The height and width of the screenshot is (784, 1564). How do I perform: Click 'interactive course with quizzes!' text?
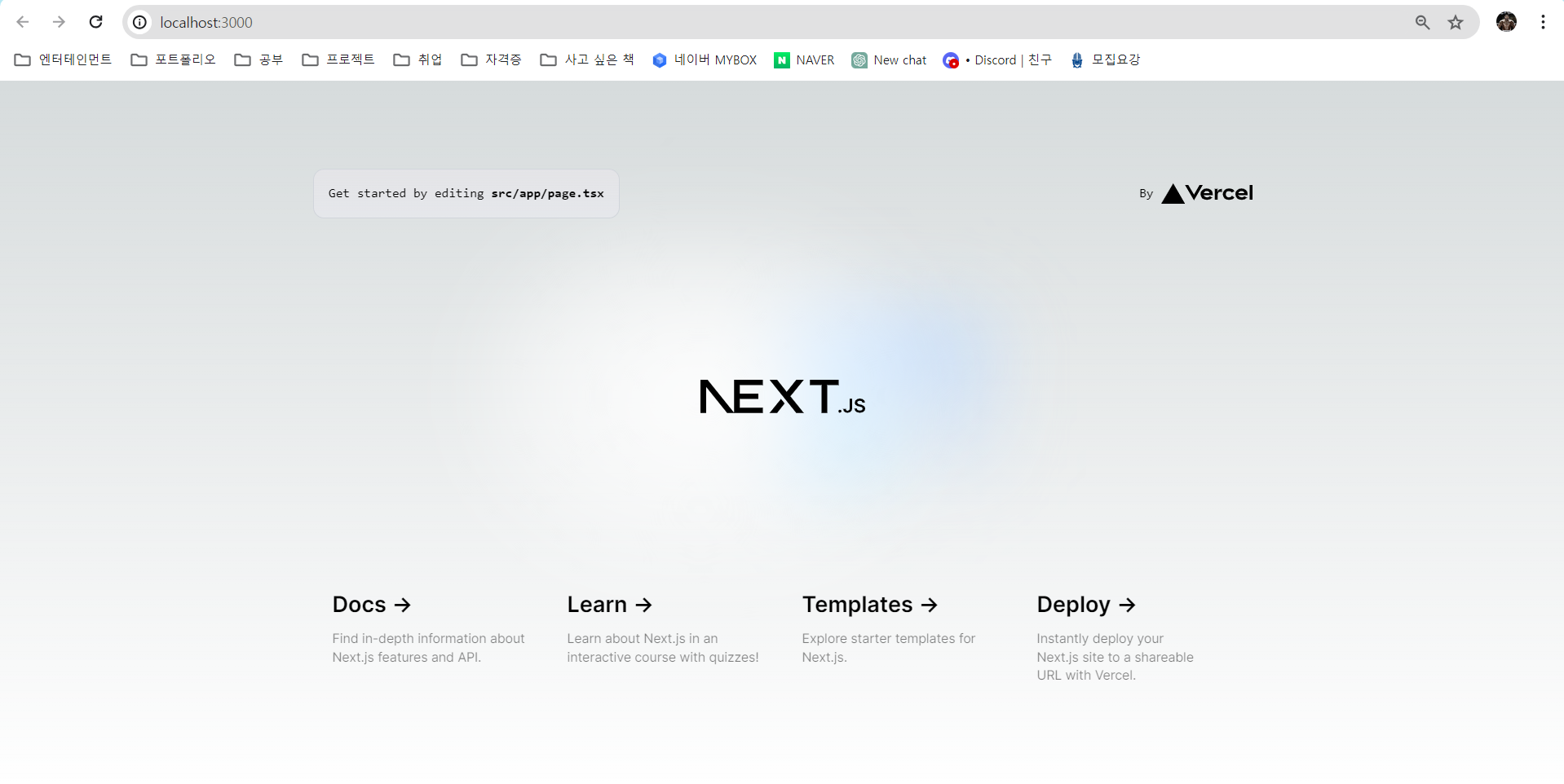click(663, 657)
